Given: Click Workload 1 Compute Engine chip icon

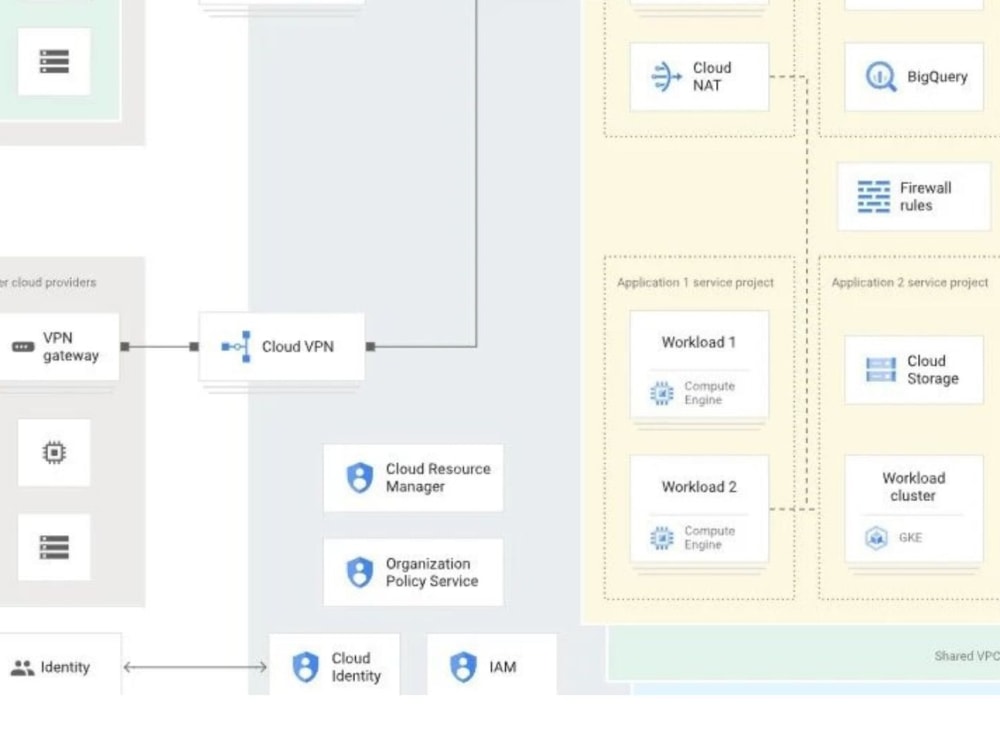Looking at the screenshot, I should [662, 393].
